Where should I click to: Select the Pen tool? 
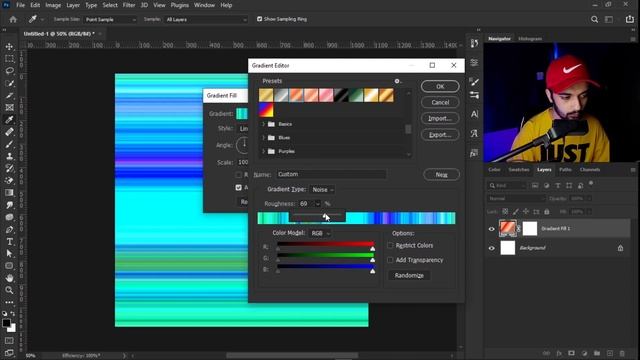9,229
